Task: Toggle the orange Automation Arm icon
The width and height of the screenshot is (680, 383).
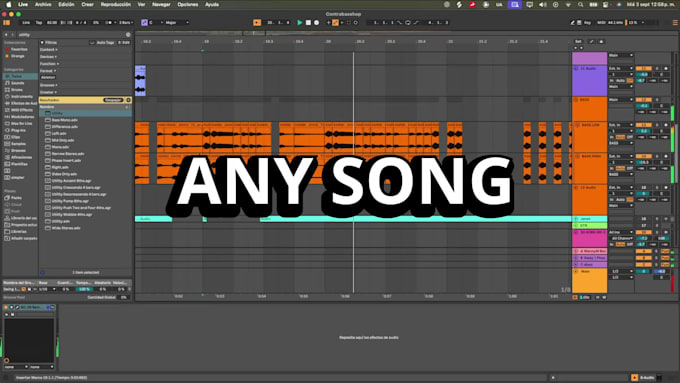Action: tap(335, 23)
